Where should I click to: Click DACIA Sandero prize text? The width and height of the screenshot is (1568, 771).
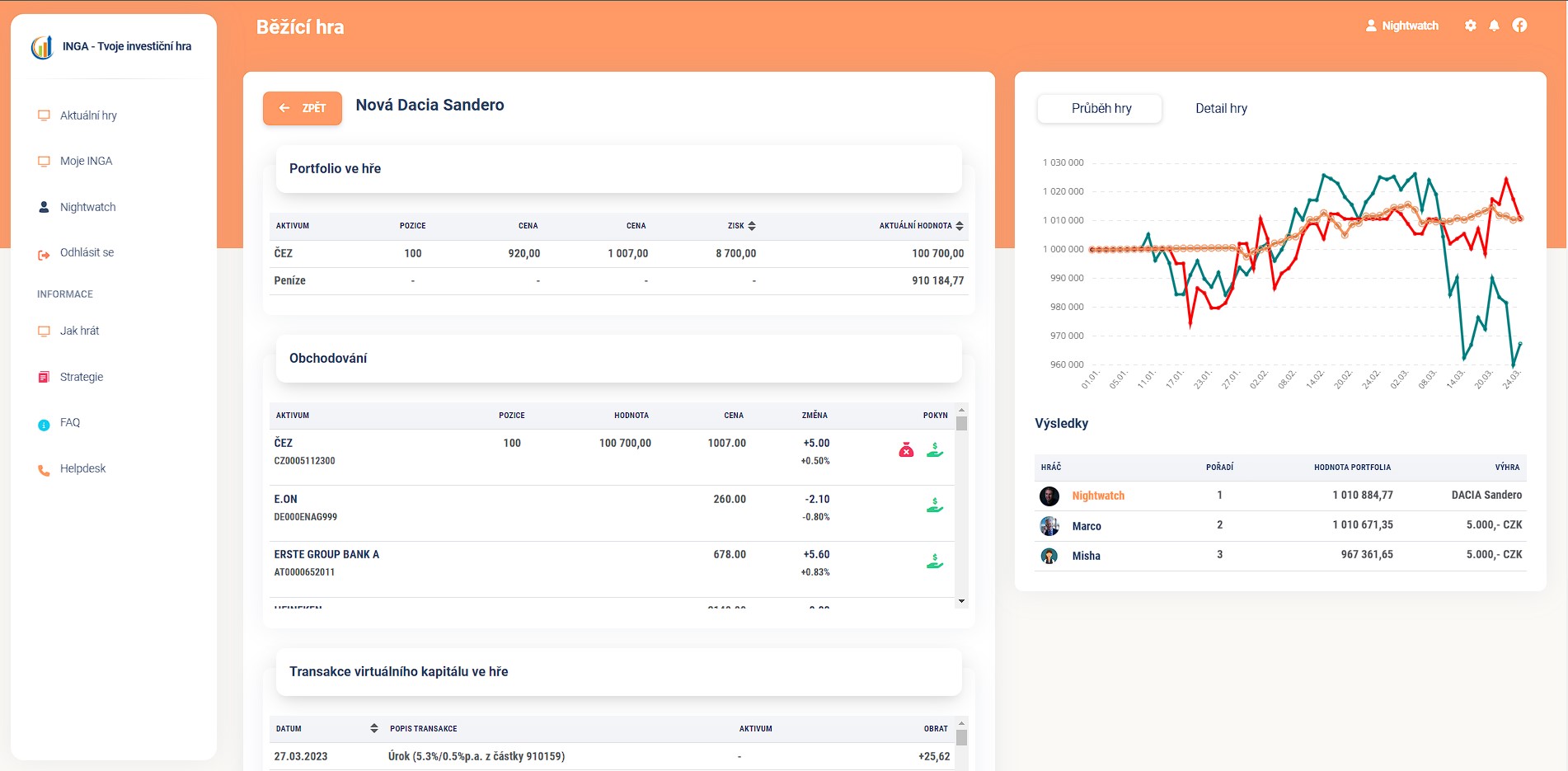coord(1486,495)
